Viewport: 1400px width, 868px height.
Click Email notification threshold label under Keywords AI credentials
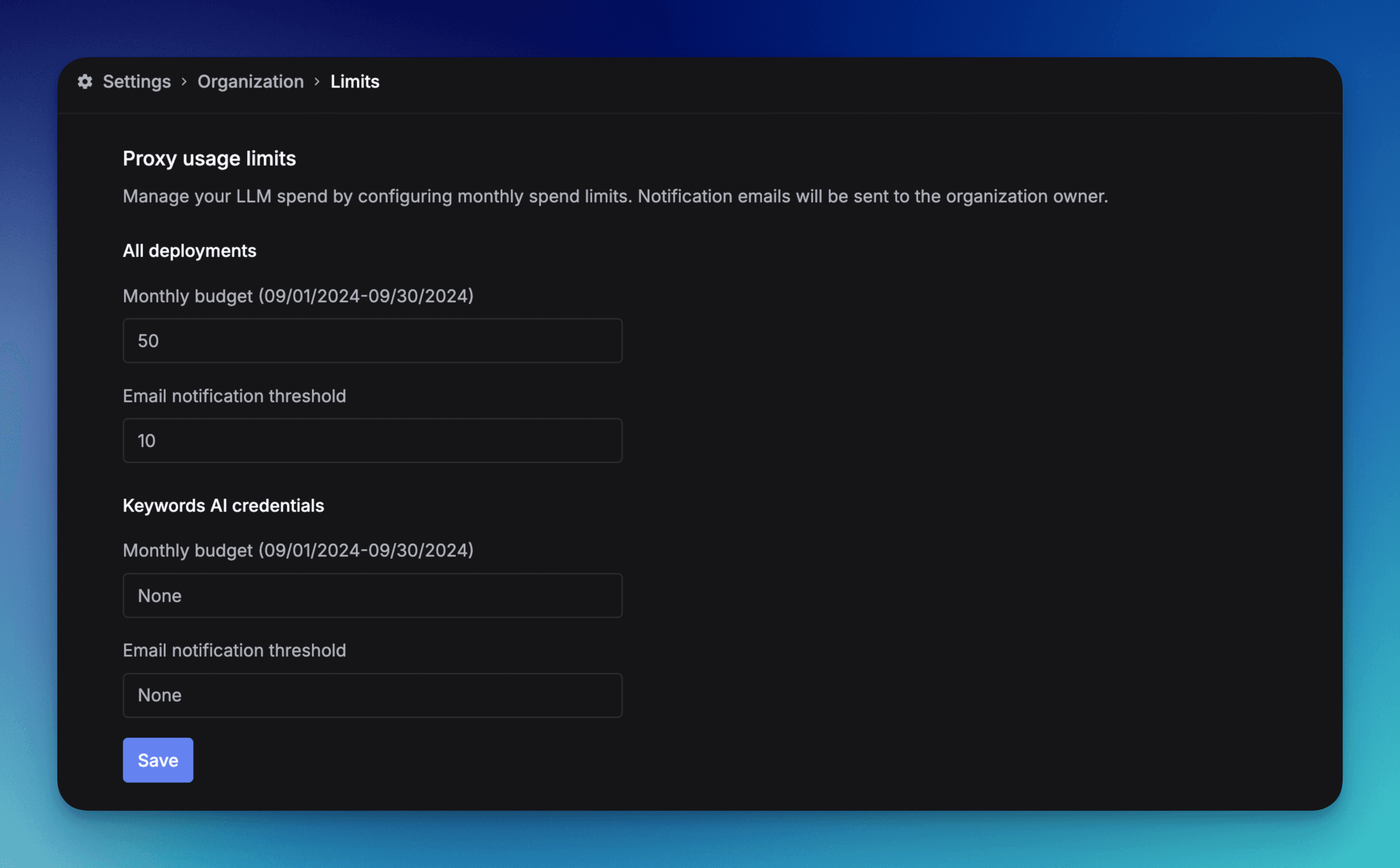[x=235, y=650]
